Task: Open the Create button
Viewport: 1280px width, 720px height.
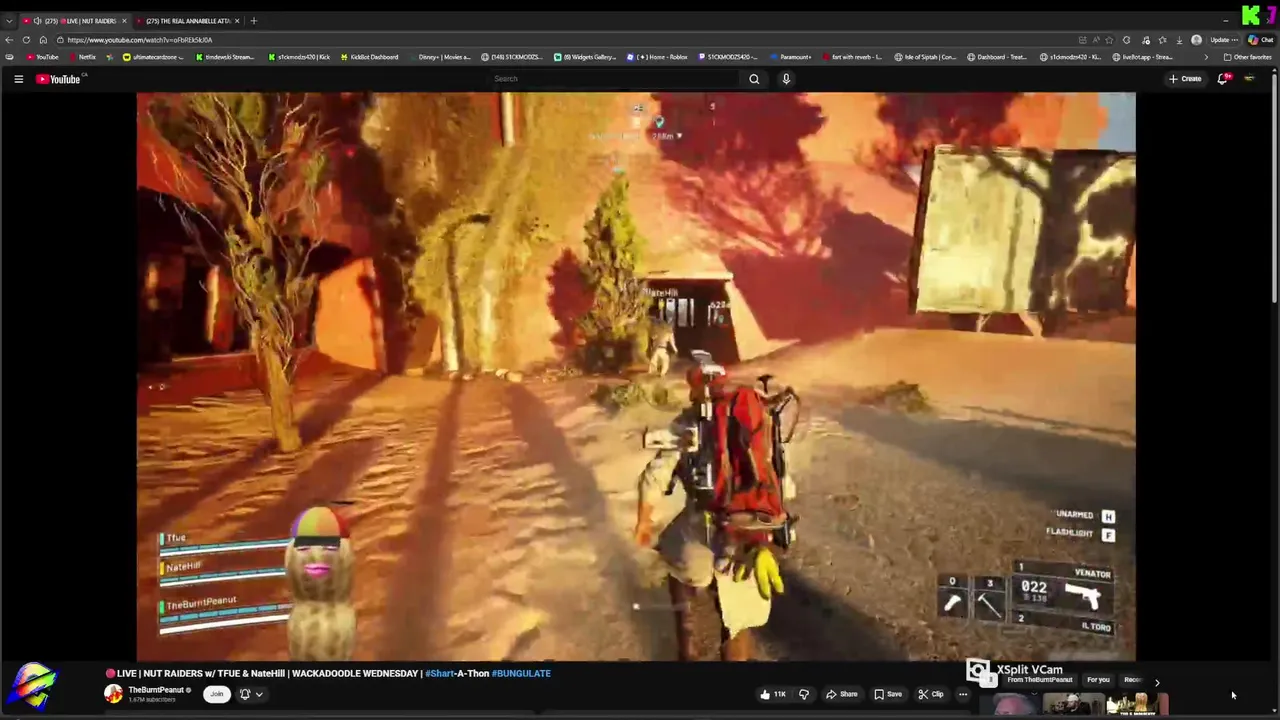Action: pos(1185,79)
